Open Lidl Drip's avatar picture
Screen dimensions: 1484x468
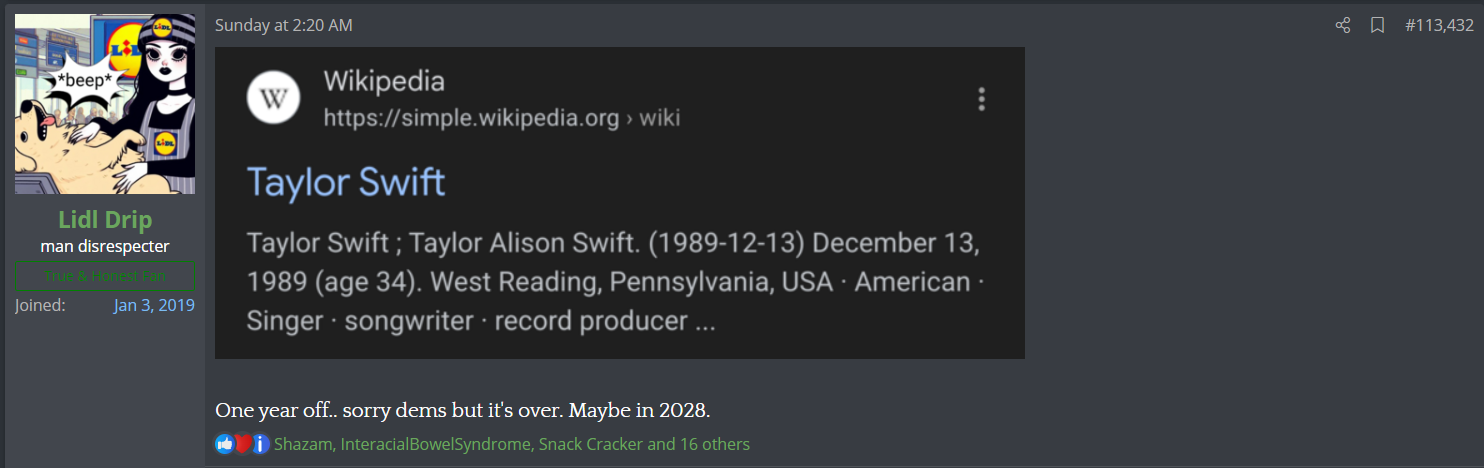pyautogui.click(x=105, y=104)
